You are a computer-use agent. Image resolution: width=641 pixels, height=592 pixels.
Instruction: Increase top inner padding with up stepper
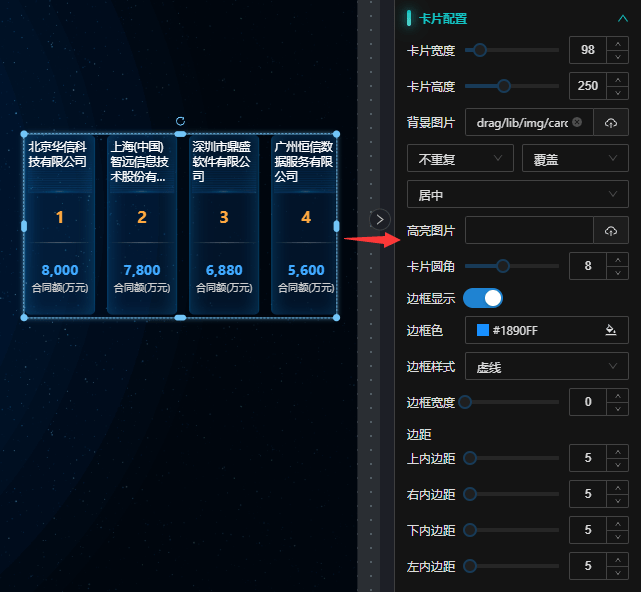618,452
